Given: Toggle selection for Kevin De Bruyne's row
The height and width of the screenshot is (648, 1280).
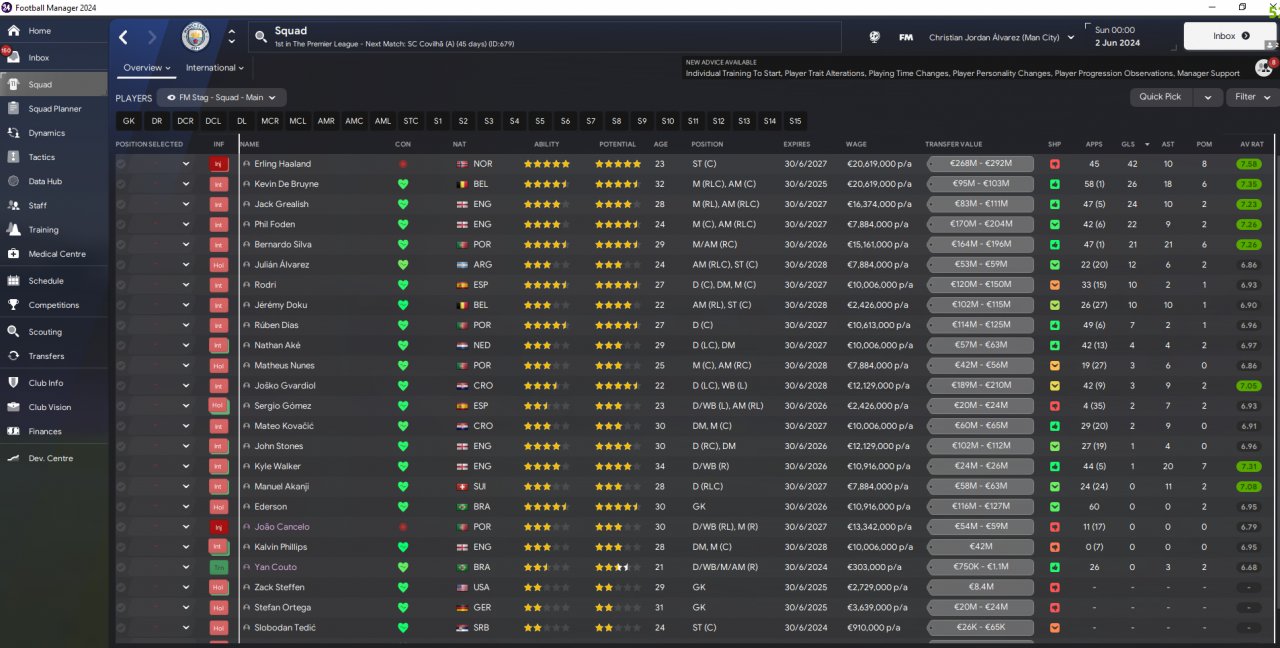Looking at the screenshot, I should (x=121, y=184).
